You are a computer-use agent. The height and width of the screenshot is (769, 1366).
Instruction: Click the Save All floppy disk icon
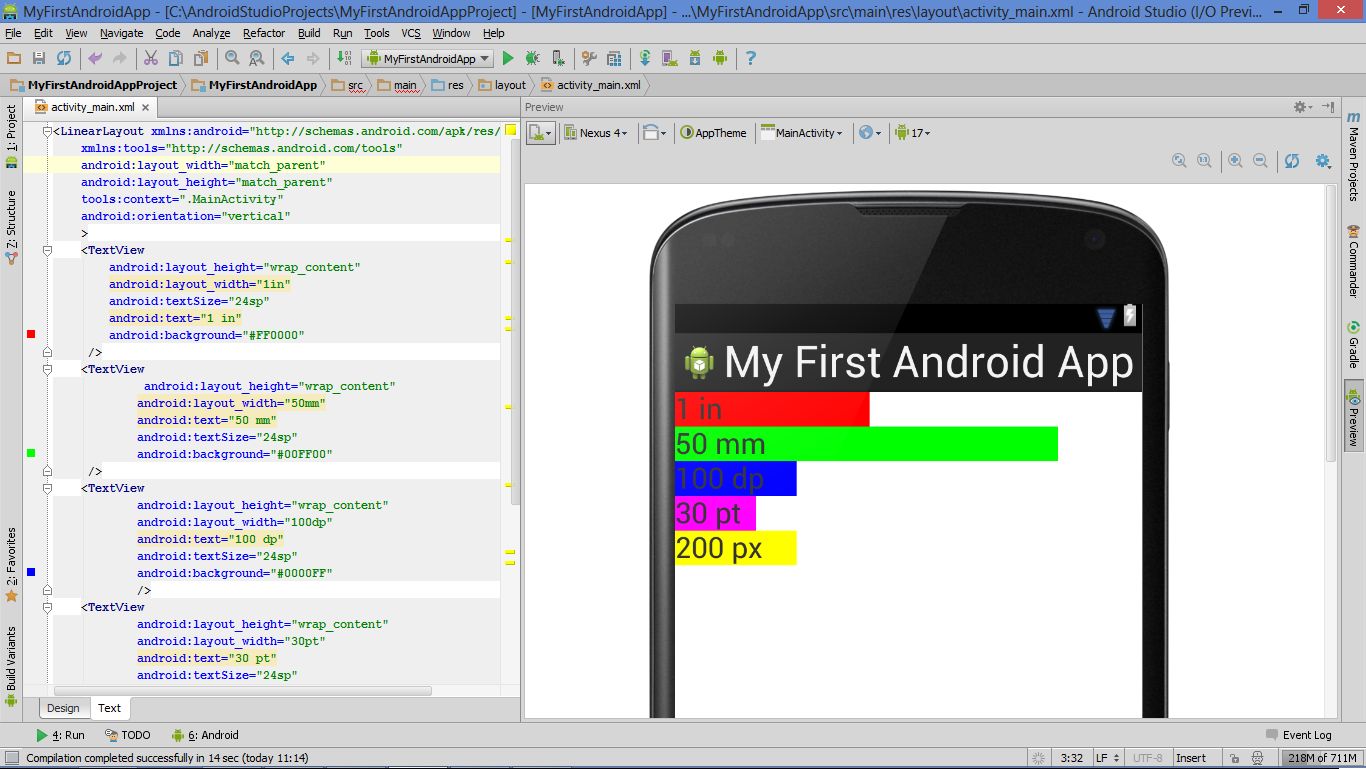[39, 59]
